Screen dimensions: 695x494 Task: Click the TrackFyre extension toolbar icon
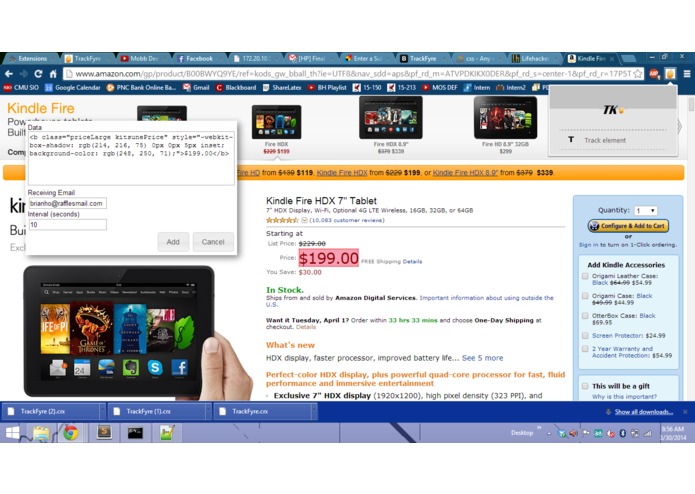pos(670,74)
